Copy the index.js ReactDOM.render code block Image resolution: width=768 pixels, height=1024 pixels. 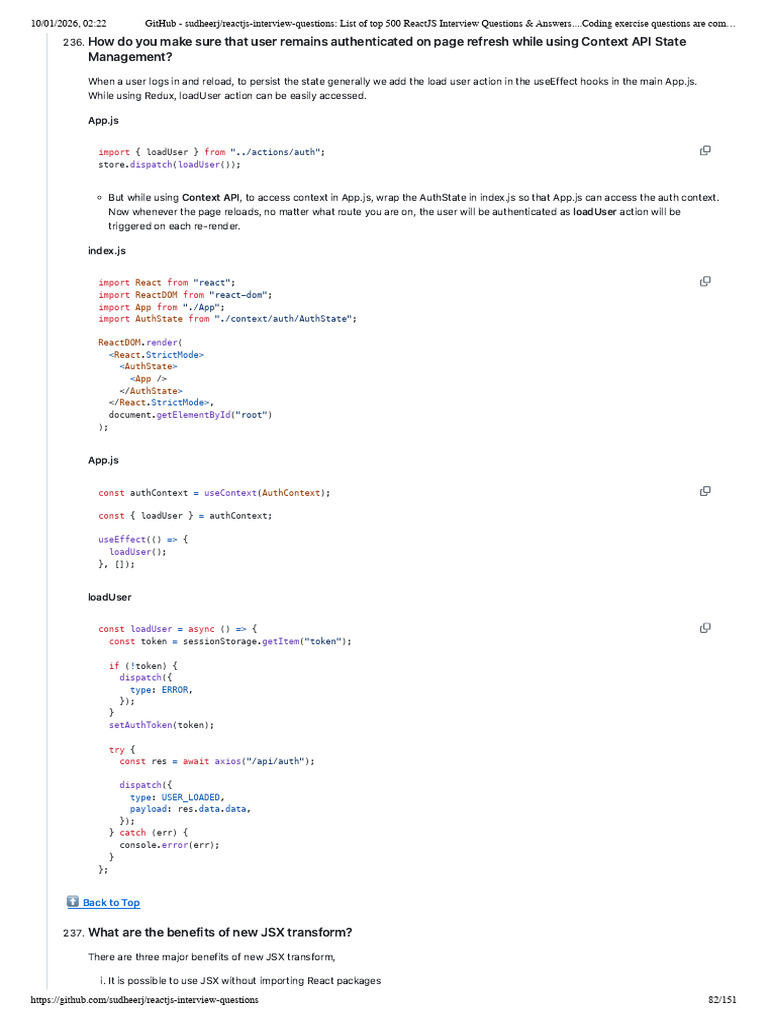705,281
